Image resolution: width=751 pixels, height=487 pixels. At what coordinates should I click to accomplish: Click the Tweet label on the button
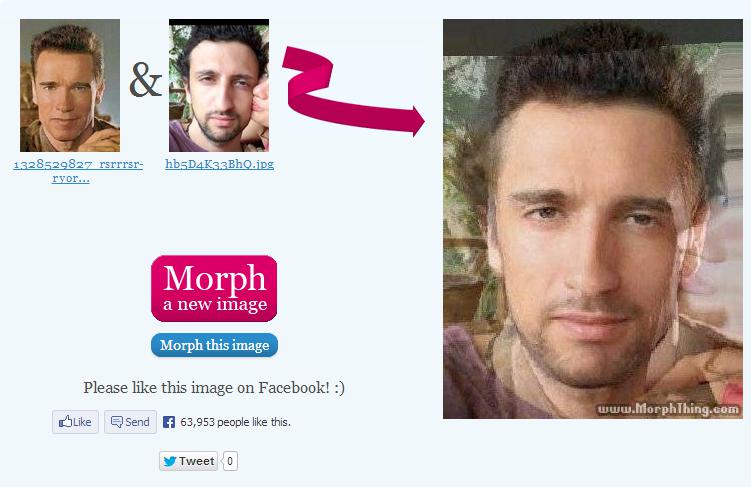click(x=196, y=461)
